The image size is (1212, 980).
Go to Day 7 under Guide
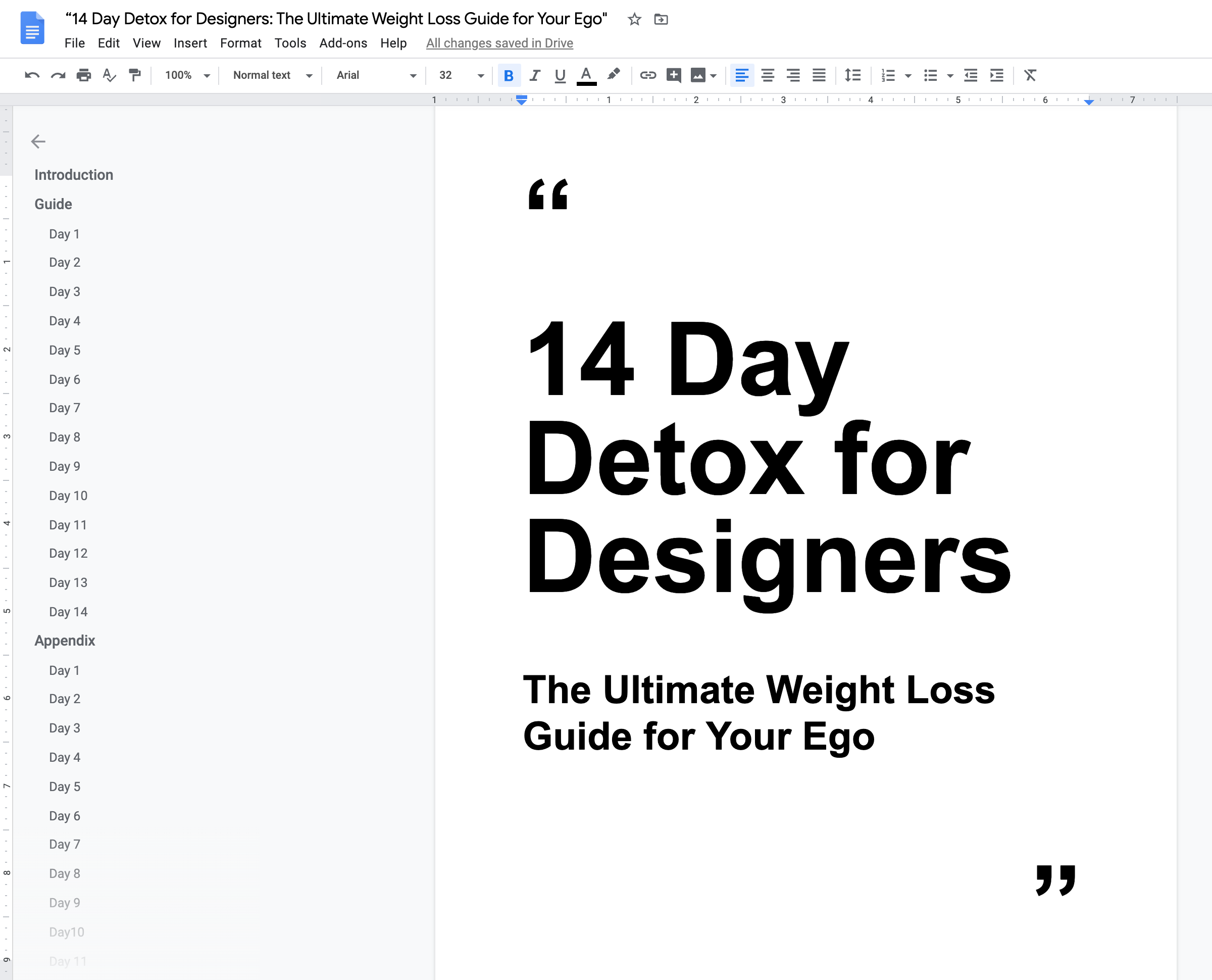[x=64, y=408]
